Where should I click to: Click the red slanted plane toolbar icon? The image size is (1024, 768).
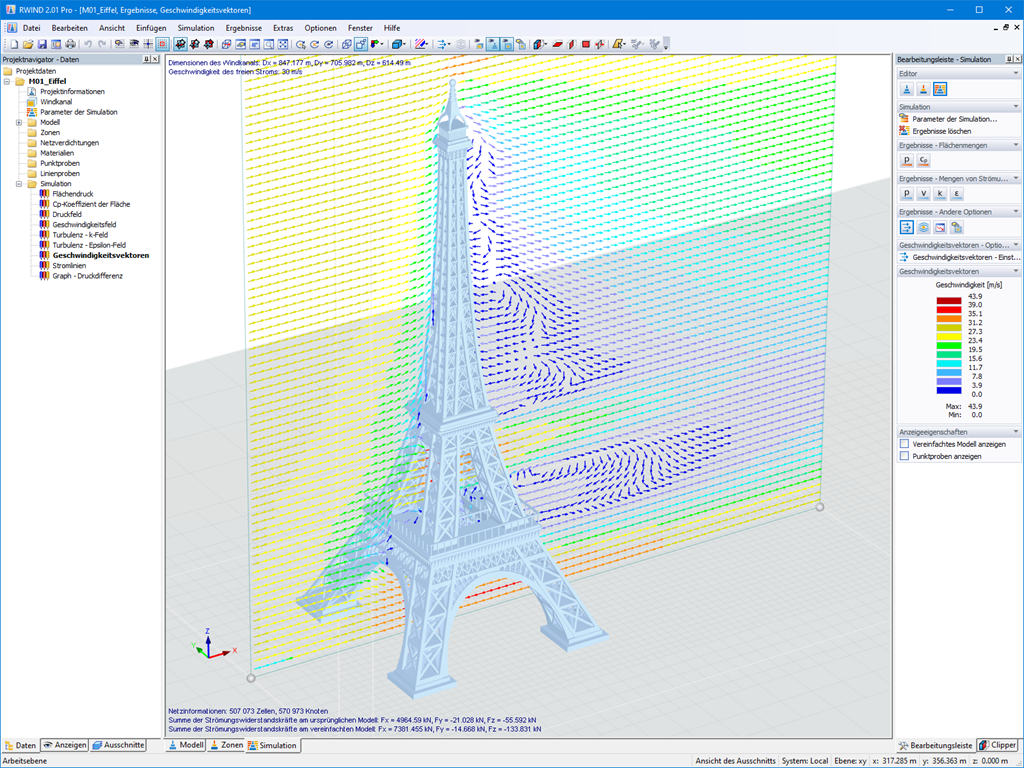(x=557, y=44)
